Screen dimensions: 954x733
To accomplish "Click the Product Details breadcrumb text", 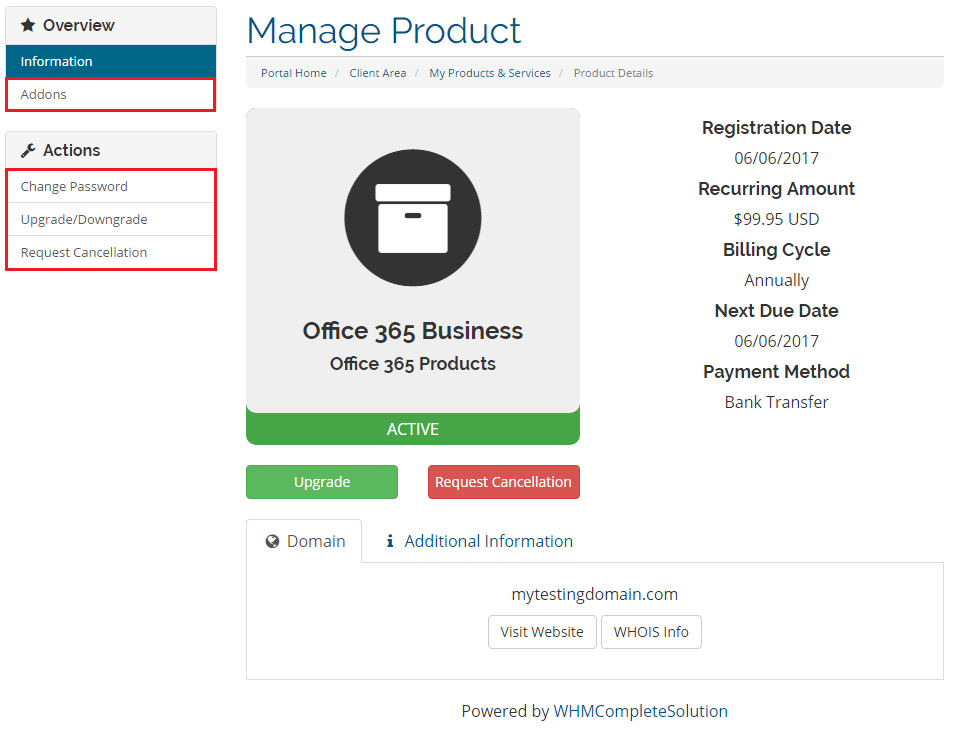I will pyautogui.click(x=613, y=73).
